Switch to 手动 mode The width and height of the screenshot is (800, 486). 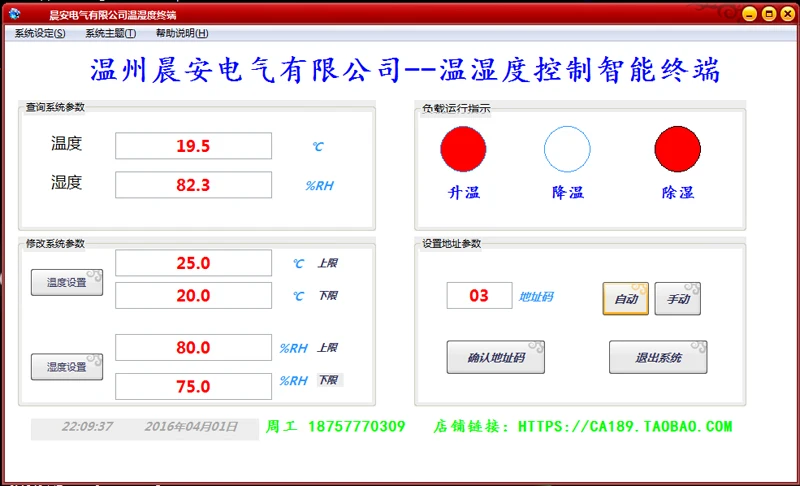(678, 298)
